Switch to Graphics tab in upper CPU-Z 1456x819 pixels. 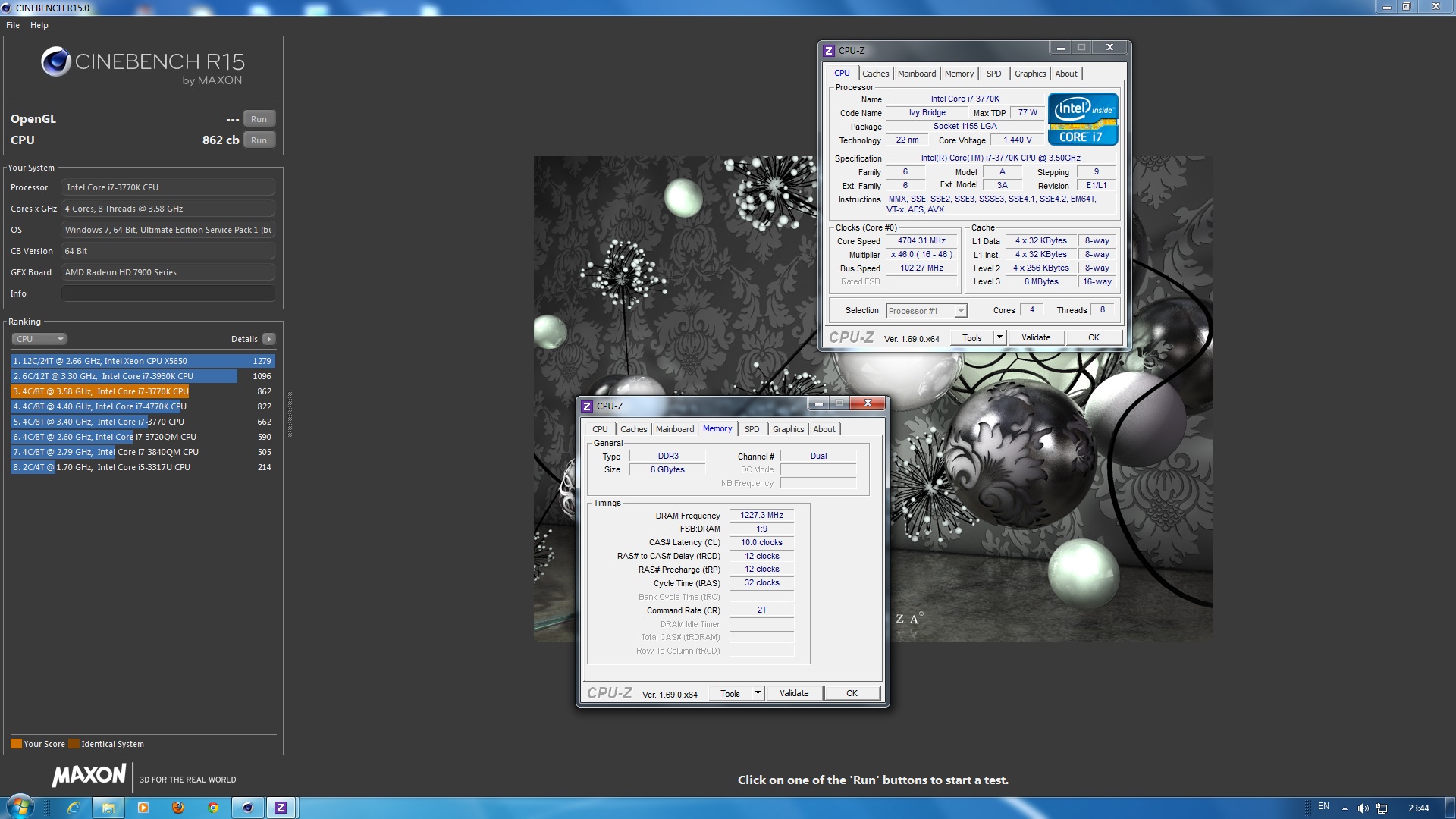pos(1030,74)
